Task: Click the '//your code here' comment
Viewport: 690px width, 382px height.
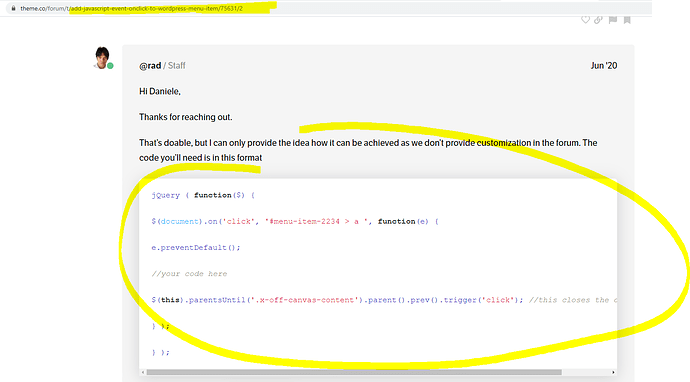Action: [x=189, y=274]
